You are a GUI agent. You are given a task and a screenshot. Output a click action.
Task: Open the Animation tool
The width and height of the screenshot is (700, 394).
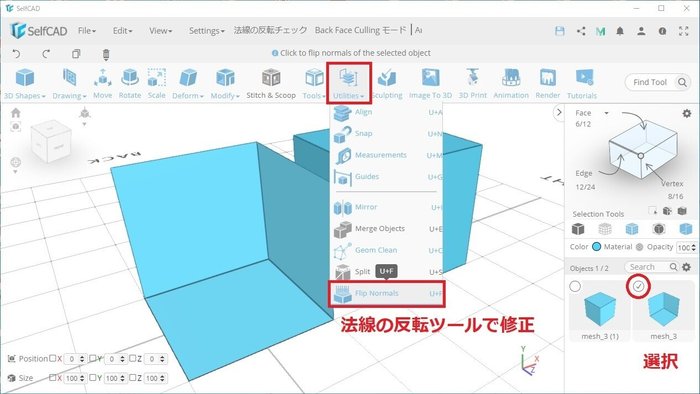pyautogui.click(x=511, y=83)
